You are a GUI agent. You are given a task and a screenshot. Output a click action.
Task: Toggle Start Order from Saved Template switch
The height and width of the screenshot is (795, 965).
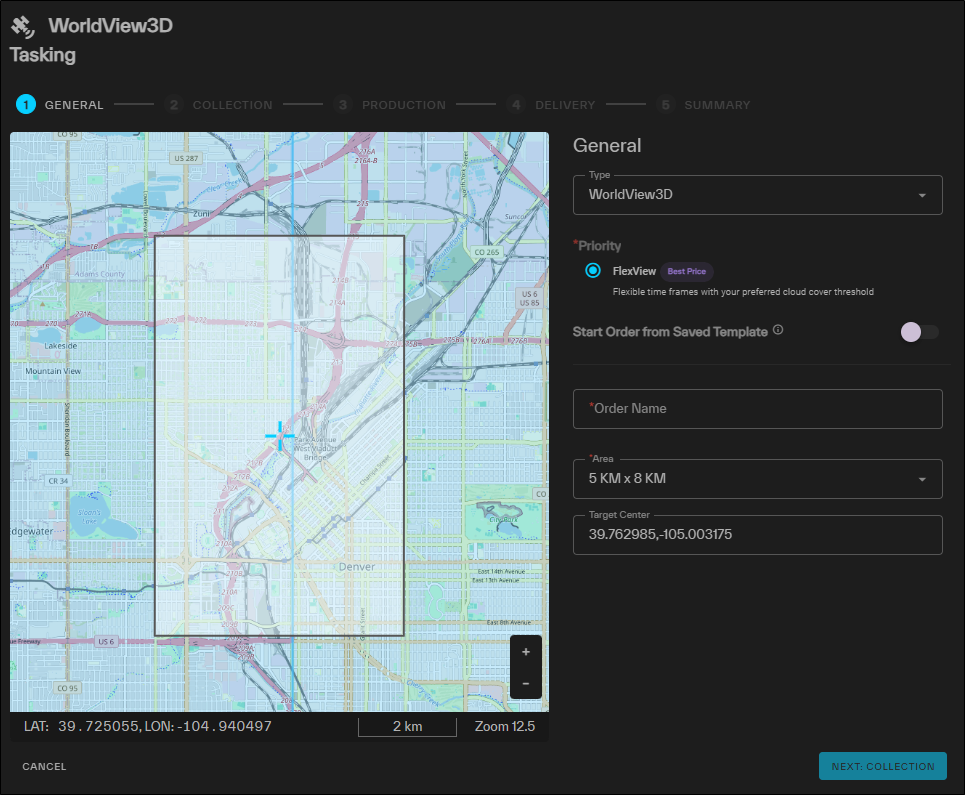(x=920, y=332)
